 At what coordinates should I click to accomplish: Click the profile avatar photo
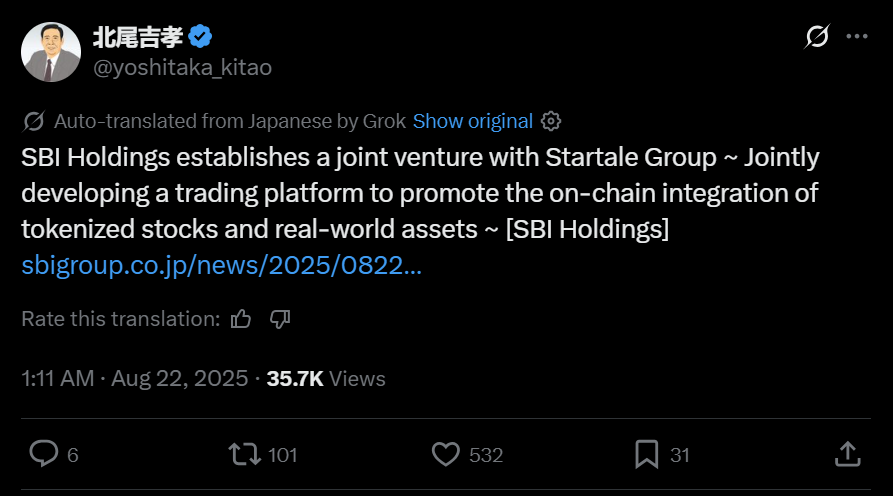52,52
